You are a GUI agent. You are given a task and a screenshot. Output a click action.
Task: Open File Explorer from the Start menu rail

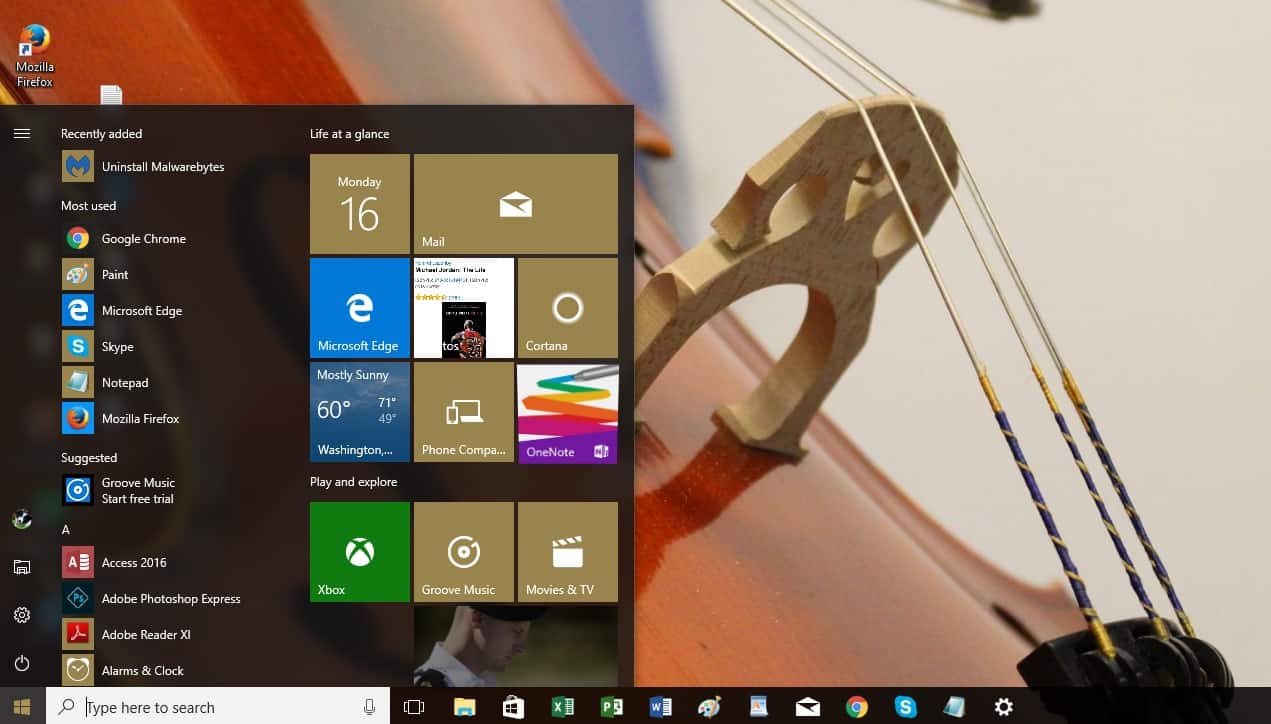tap(22, 567)
